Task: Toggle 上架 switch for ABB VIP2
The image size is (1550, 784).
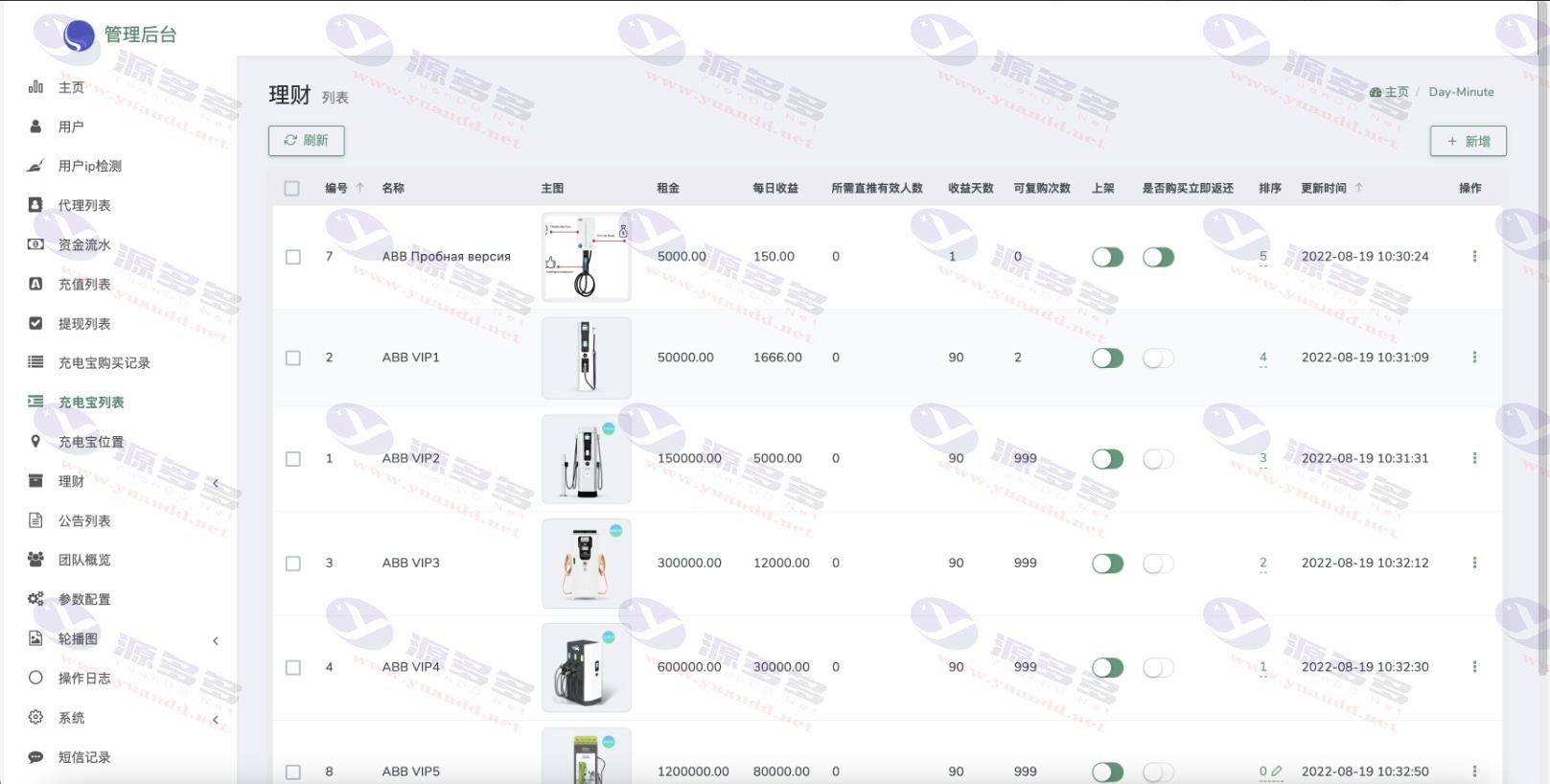Action: (1107, 459)
